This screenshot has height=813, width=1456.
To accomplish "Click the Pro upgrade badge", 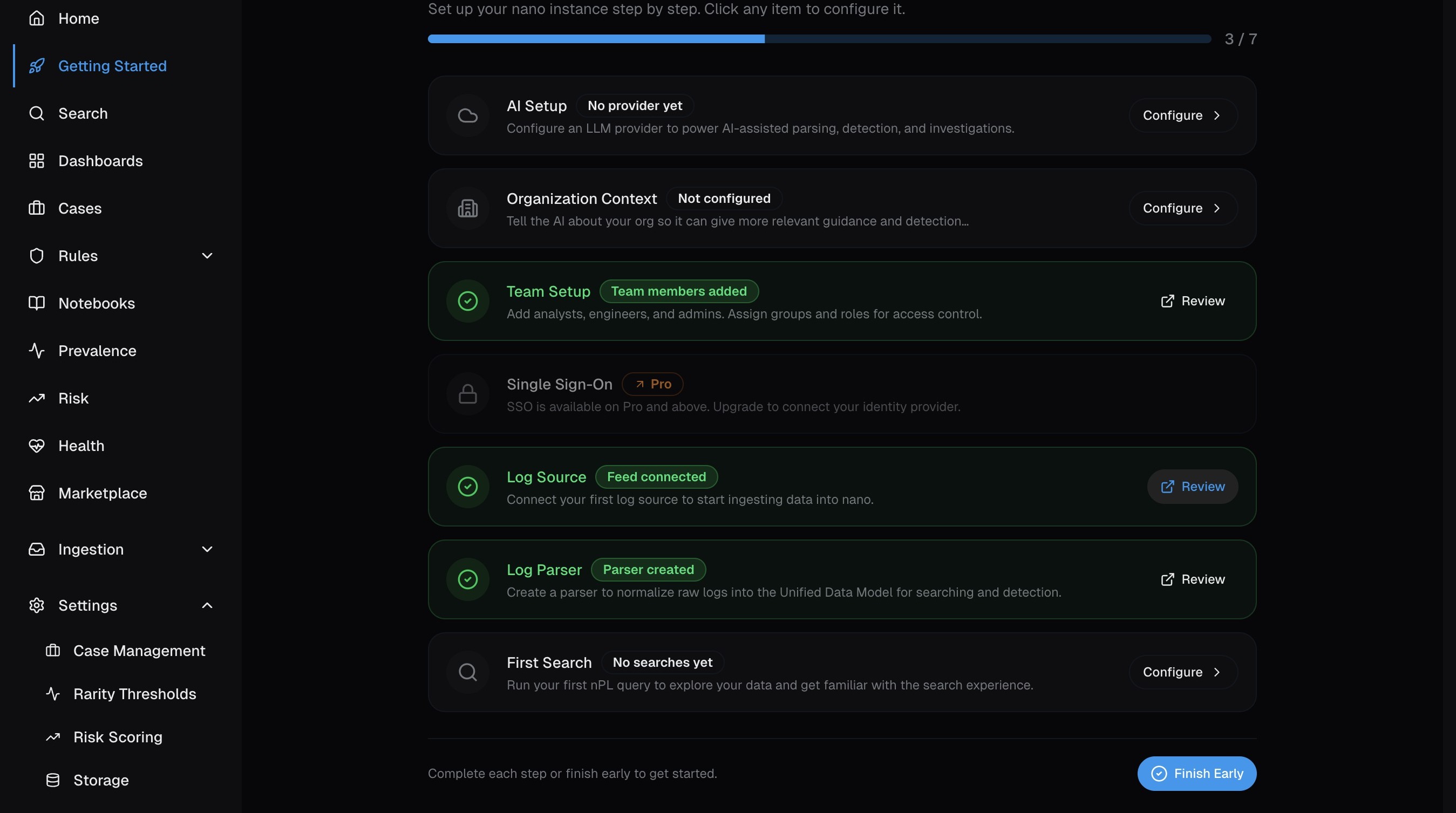I will (x=652, y=384).
